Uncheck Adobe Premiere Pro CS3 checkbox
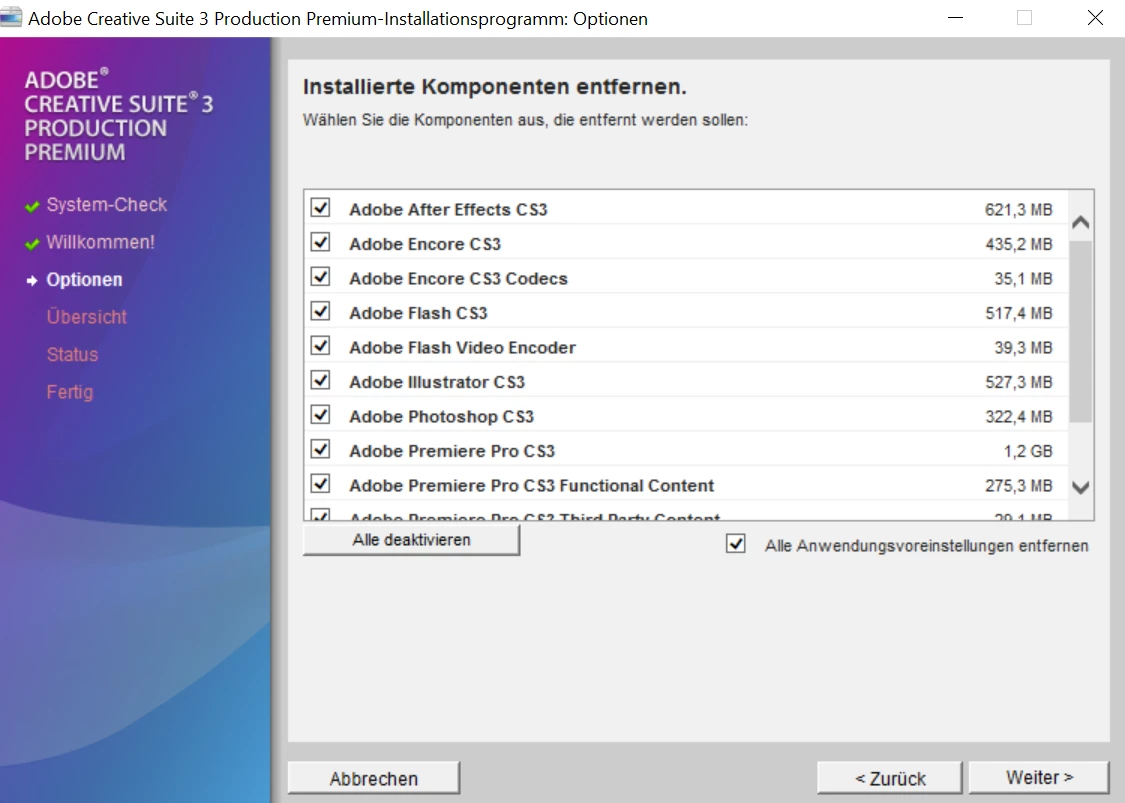Screen dimensions: 1125x803 [320, 449]
